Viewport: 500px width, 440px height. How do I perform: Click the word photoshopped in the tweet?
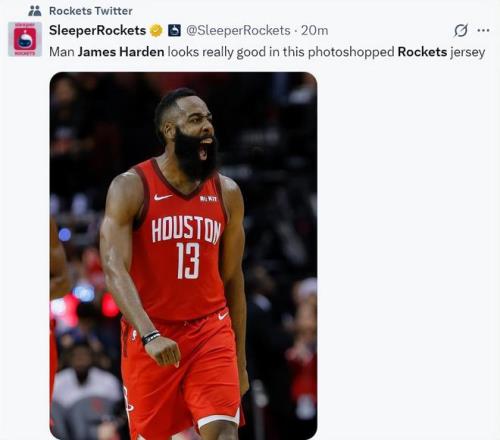[x=351, y=52]
